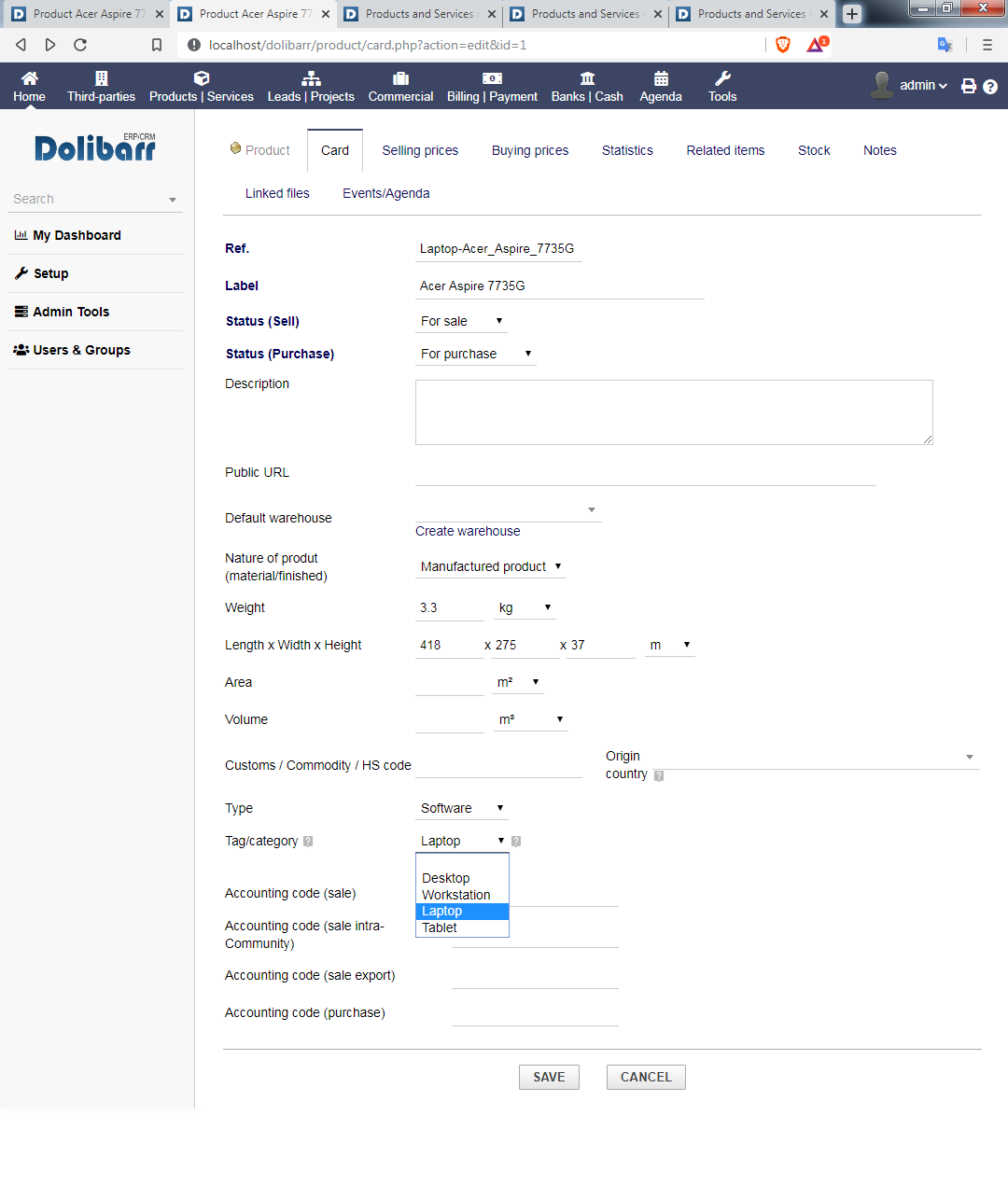
Task: Click the browser back arrow
Action: click(x=21, y=45)
